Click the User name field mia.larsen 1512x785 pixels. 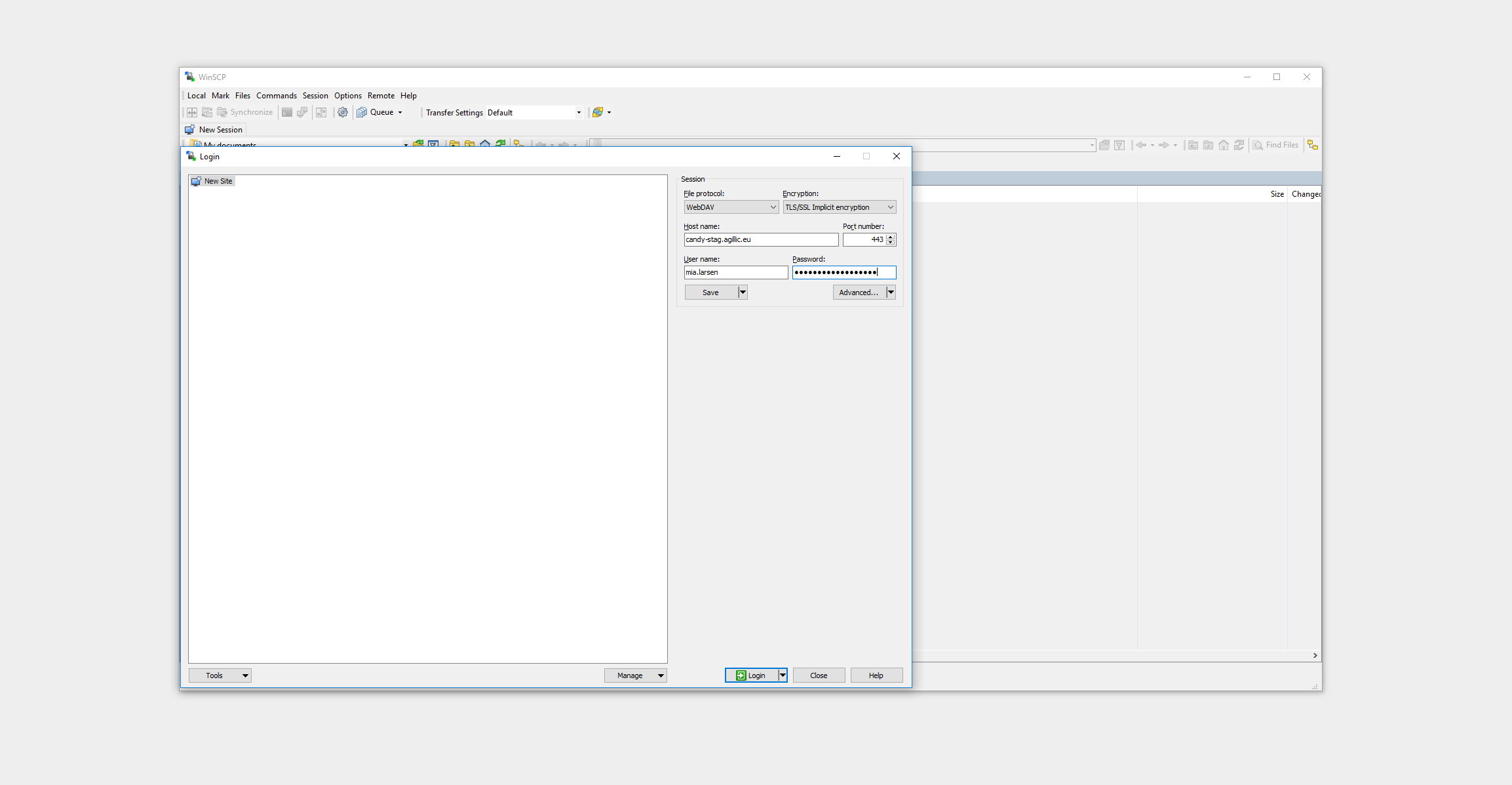[x=736, y=272]
